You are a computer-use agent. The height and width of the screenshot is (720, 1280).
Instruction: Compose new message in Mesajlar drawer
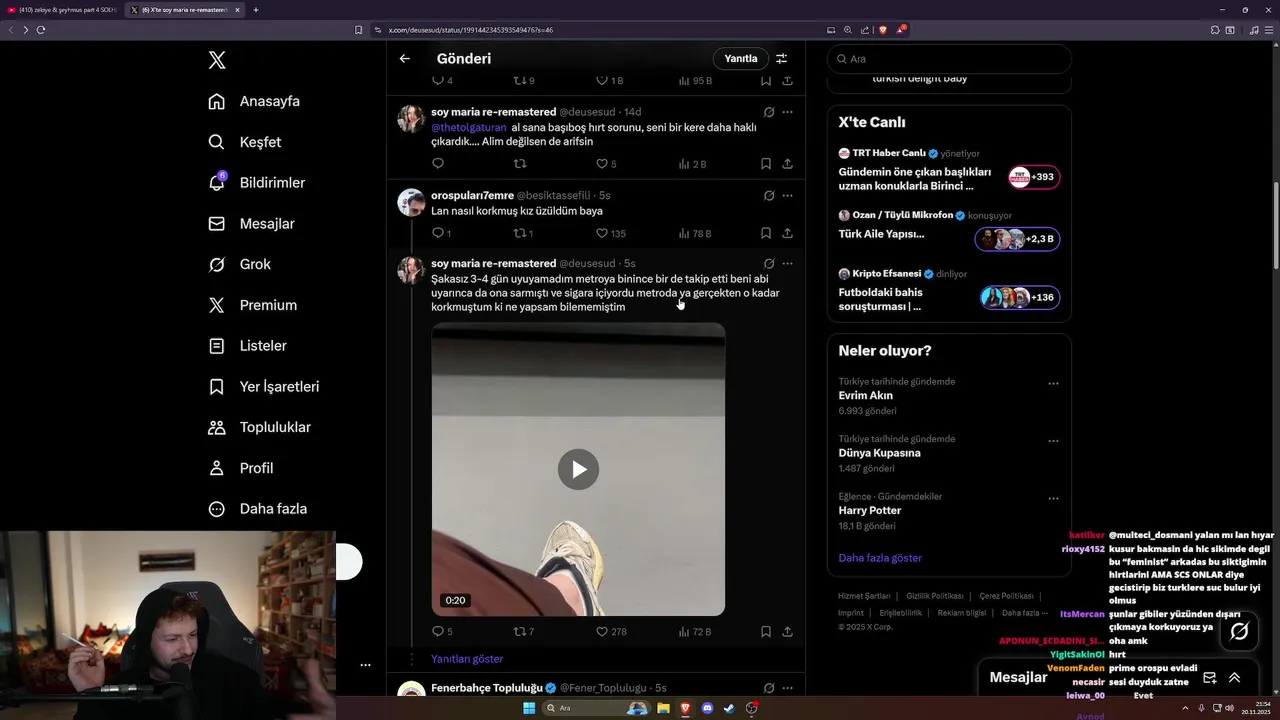point(1209,677)
